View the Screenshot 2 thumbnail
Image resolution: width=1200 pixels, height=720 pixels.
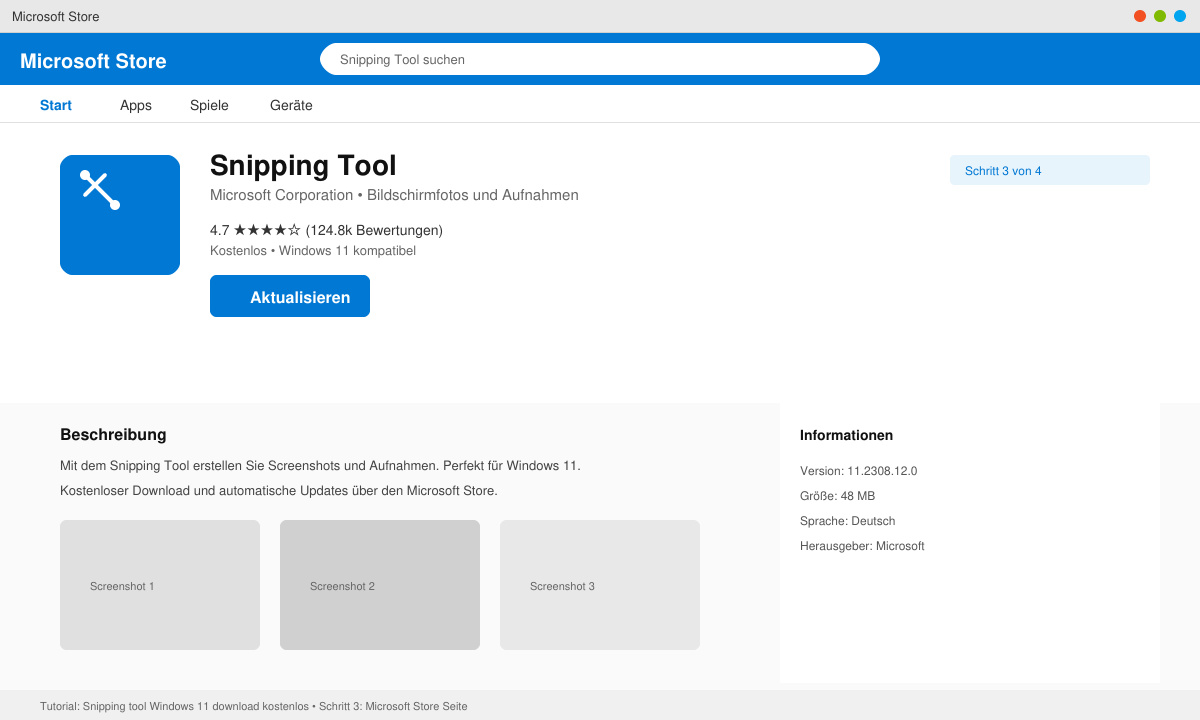point(380,585)
